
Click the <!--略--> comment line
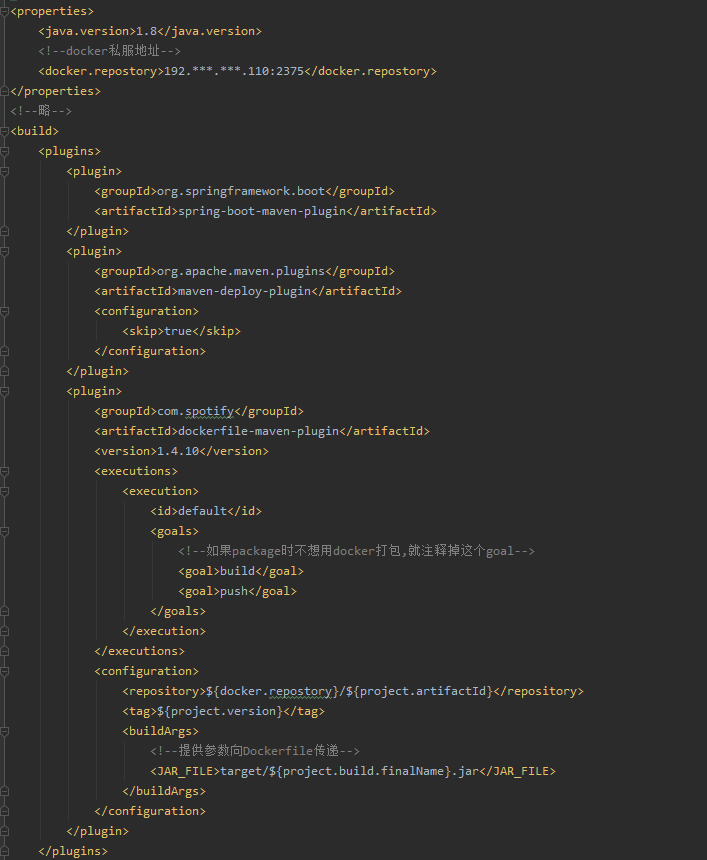tap(41, 111)
